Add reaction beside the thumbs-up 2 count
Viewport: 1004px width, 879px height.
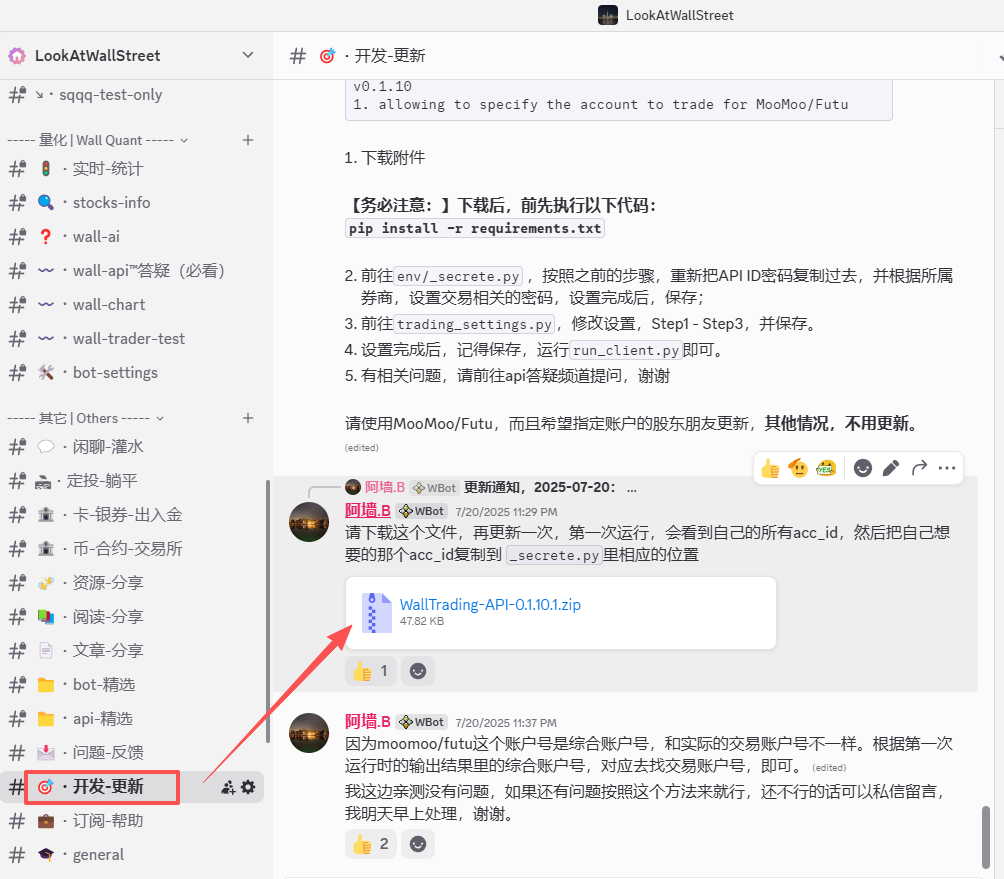tap(418, 845)
